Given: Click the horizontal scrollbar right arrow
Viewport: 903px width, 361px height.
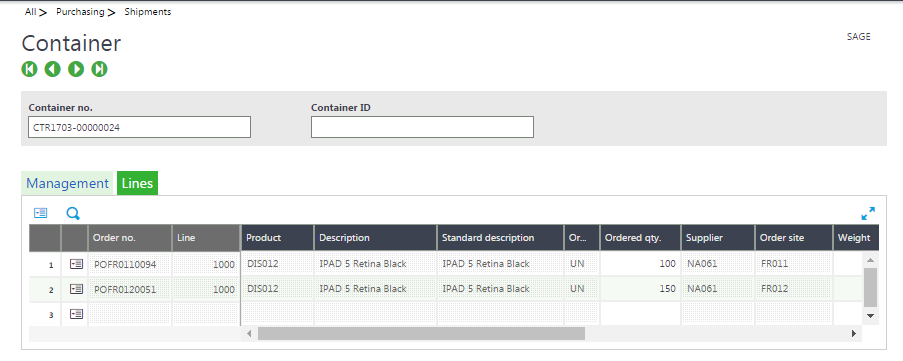Looking at the screenshot, I should tap(853, 333).
